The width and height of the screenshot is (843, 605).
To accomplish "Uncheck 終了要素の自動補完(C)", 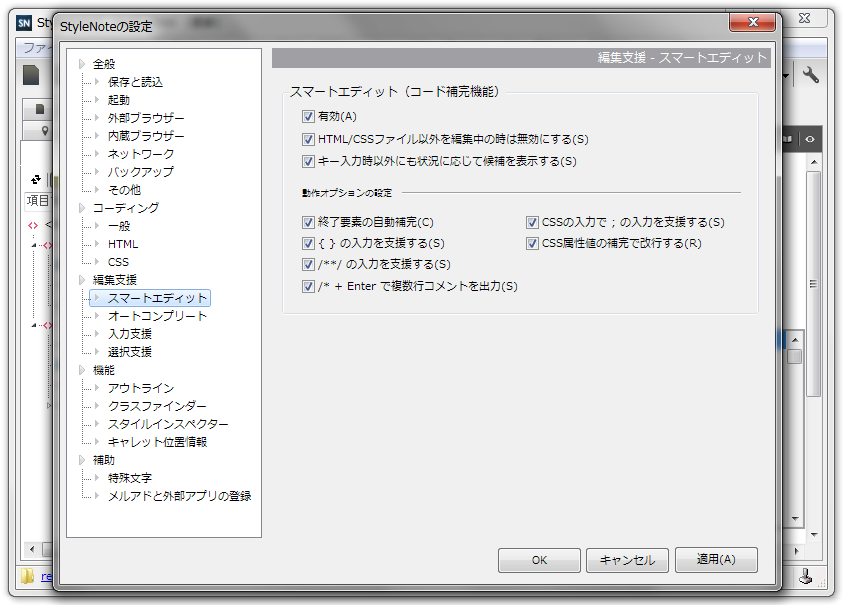I will [x=307, y=222].
